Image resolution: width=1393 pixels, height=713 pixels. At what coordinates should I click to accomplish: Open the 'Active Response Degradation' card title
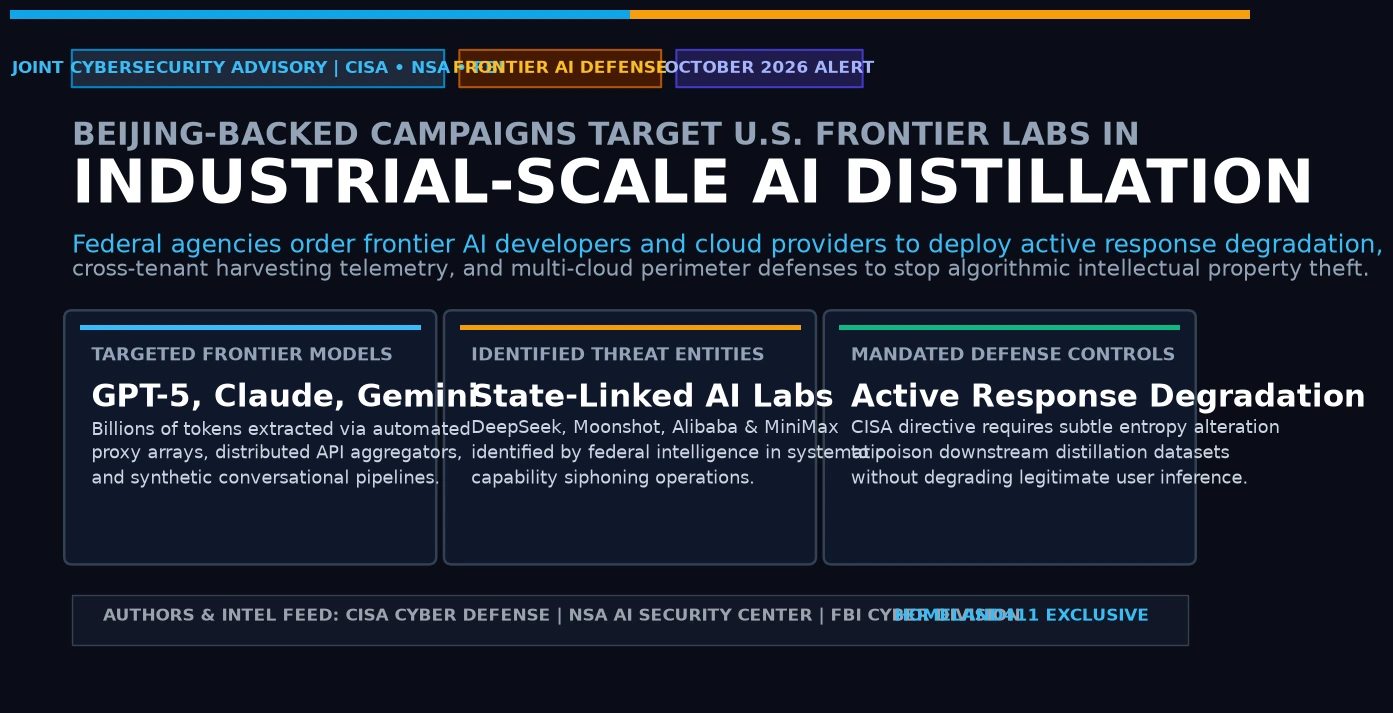(x=1108, y=397)
